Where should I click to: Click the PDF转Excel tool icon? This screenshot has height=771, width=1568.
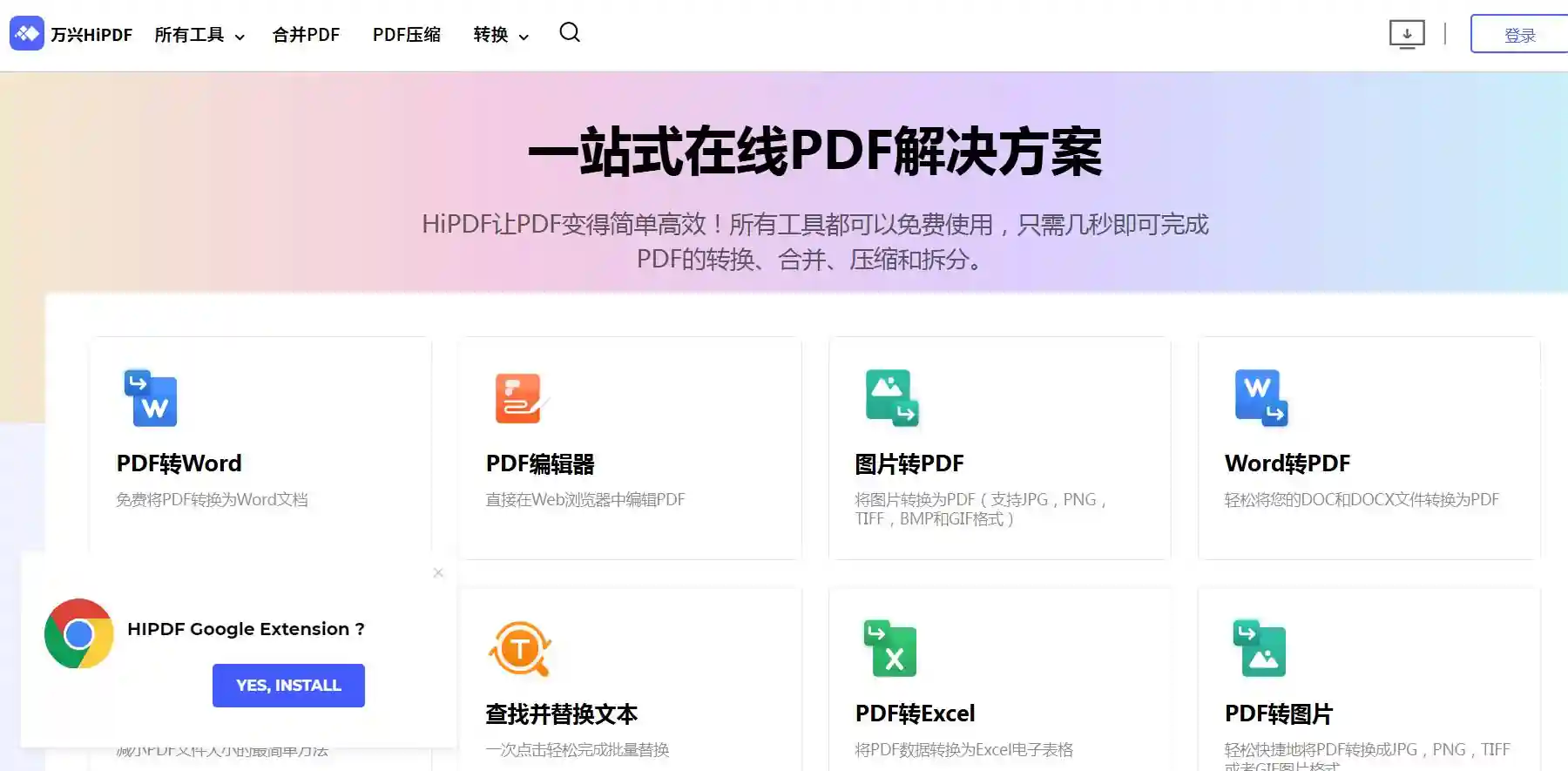889,649
